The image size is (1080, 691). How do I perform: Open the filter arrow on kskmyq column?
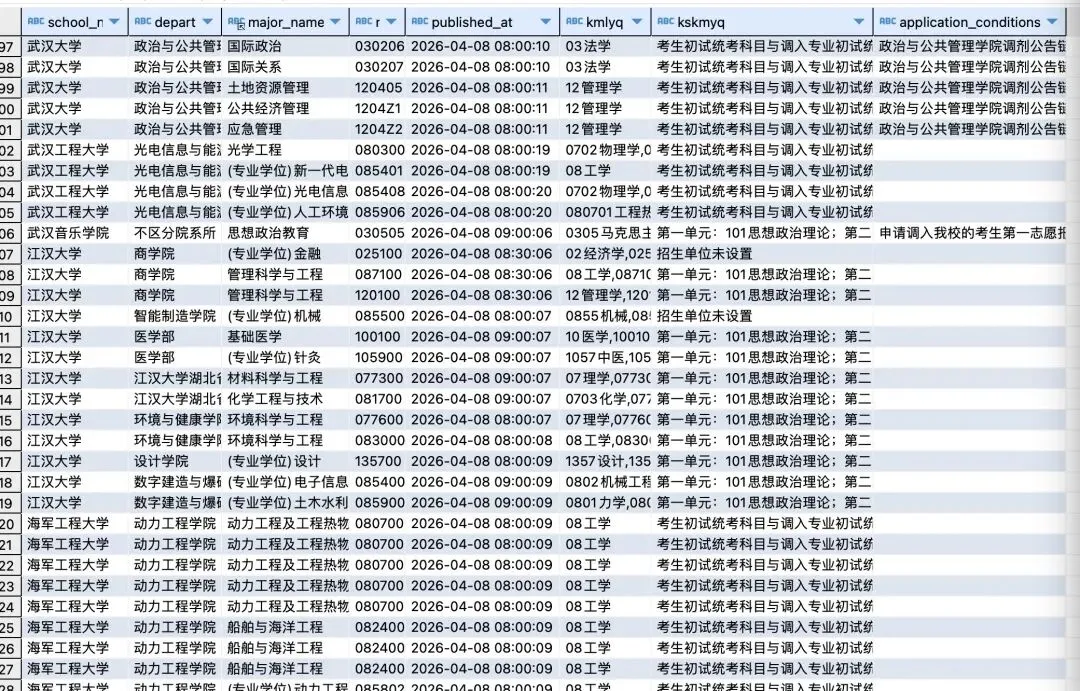point(859,22)
